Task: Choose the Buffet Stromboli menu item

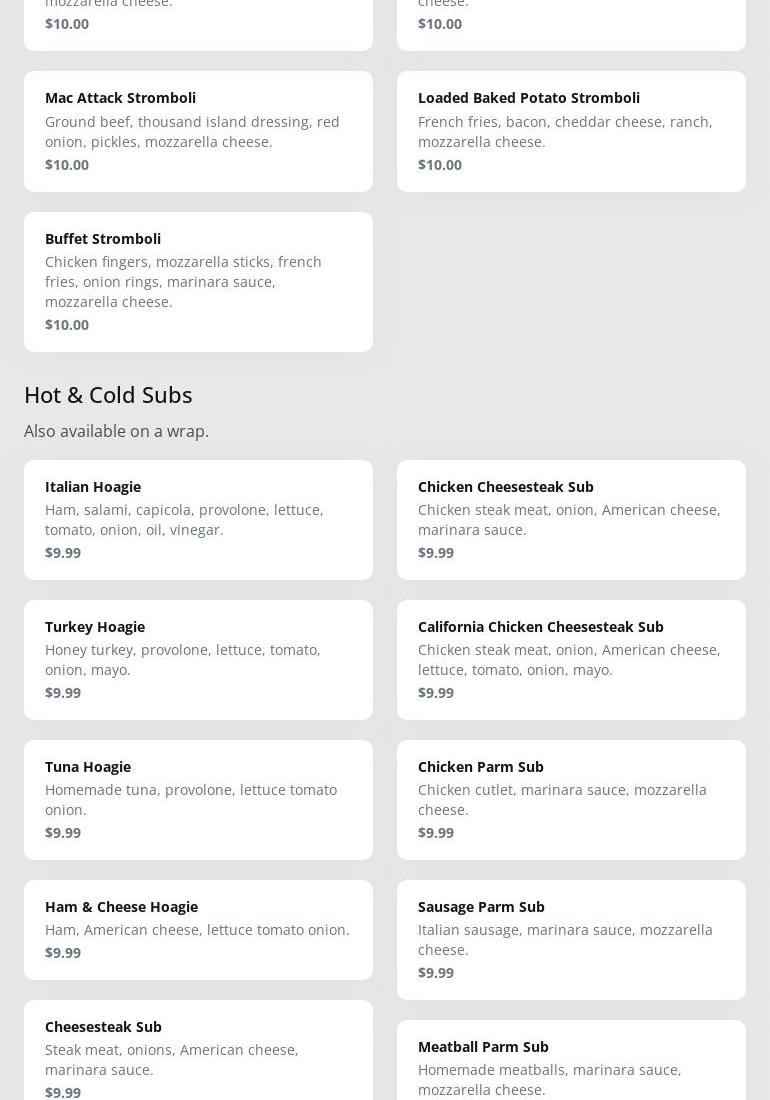Action: pos(198,281)
